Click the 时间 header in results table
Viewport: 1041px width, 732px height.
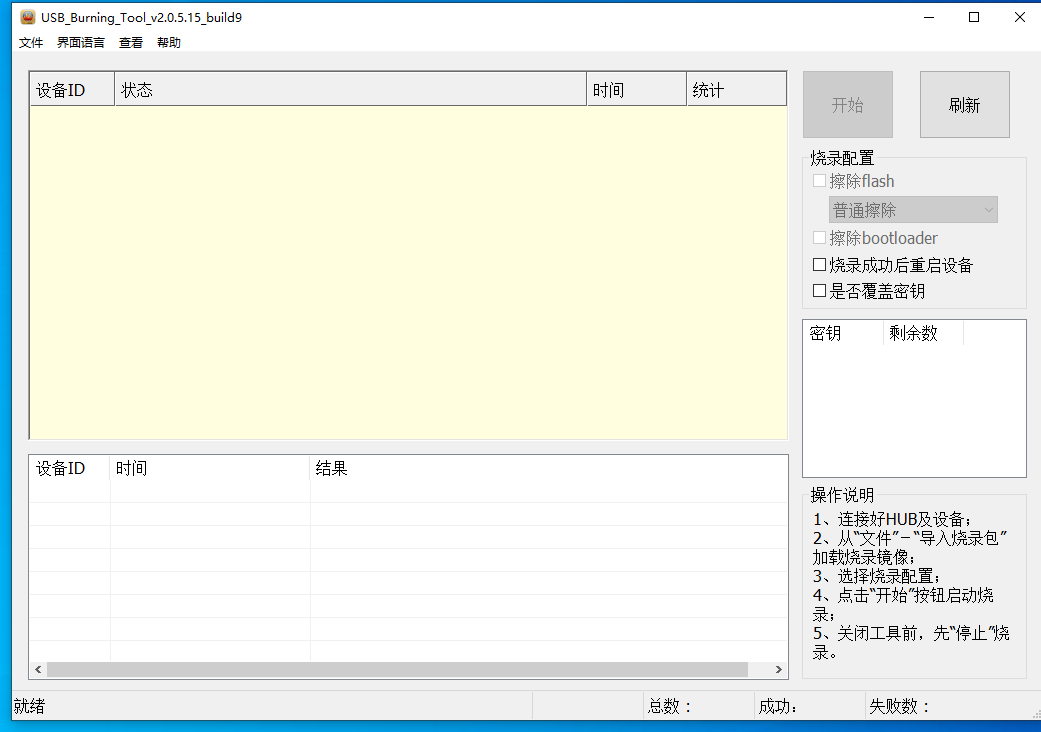point(210,469)
